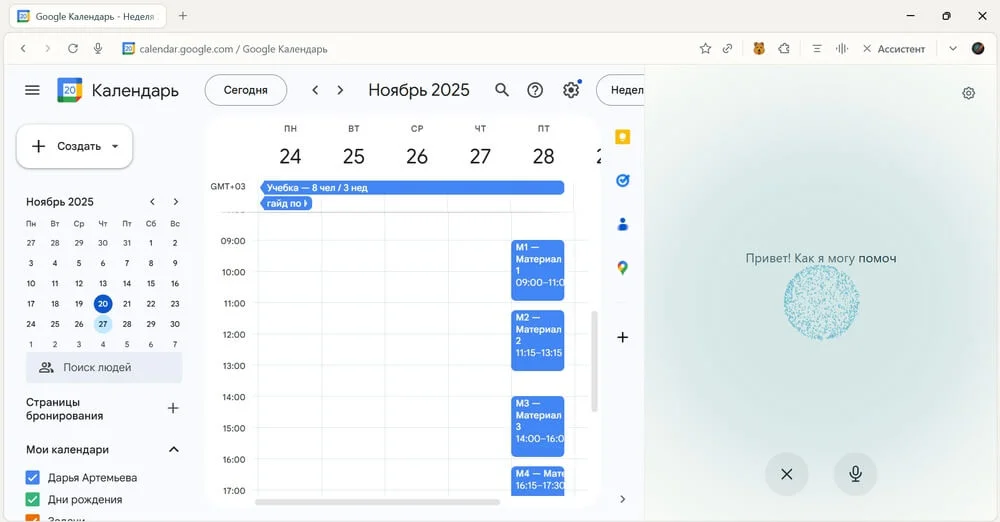
Task: Click the Поиск людей search field
Action: pyautogui.click(x=104, y=367)
